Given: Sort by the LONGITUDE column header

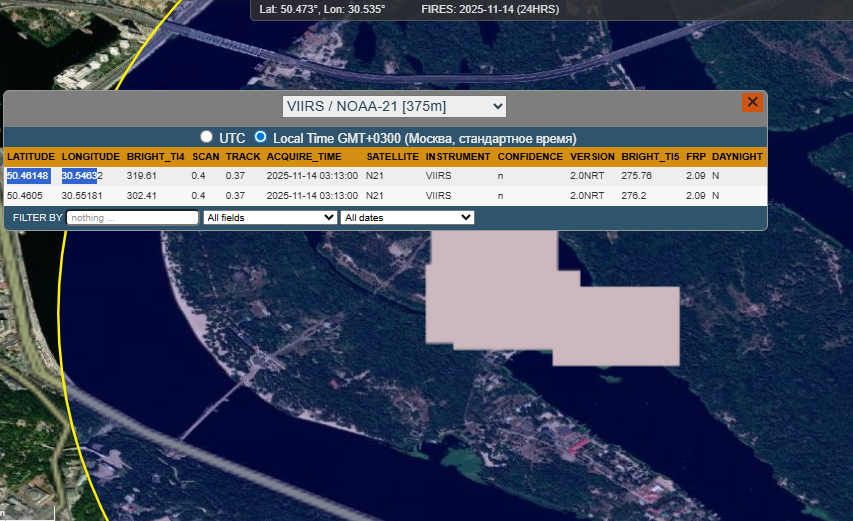Looking at the screenshot, I should (91, 157).
